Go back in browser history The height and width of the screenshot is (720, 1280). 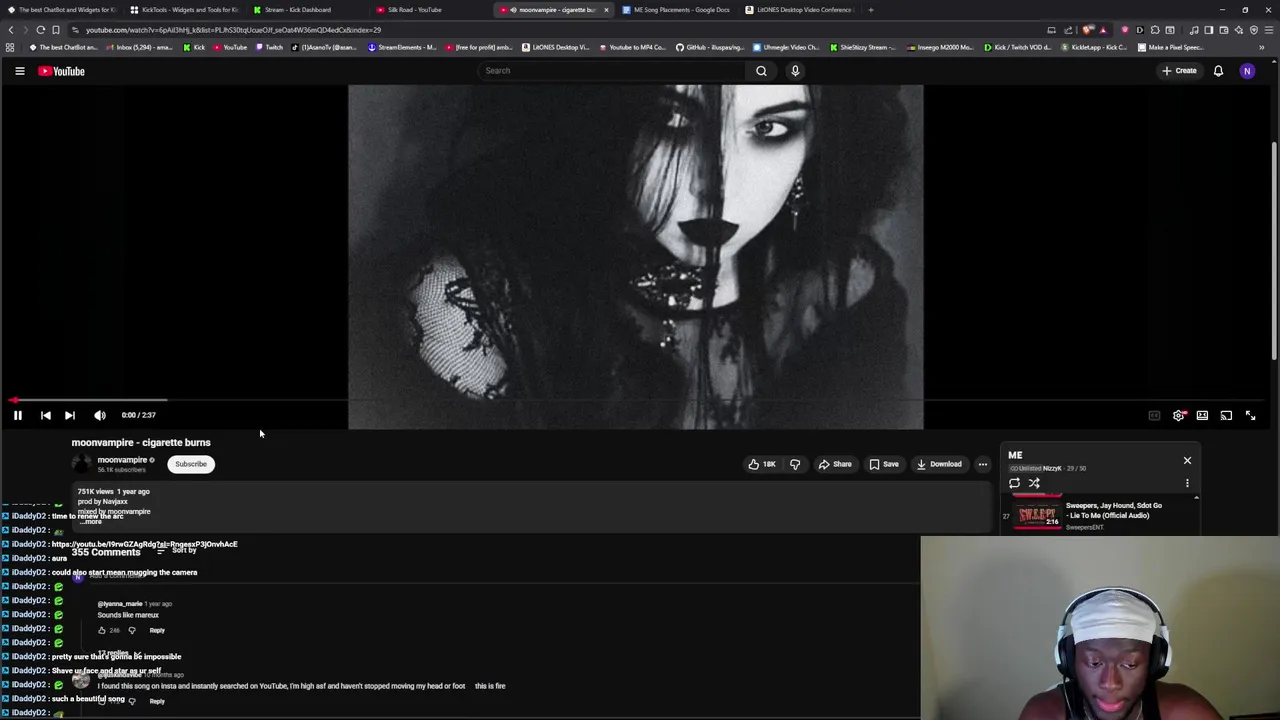pos(10,30)
